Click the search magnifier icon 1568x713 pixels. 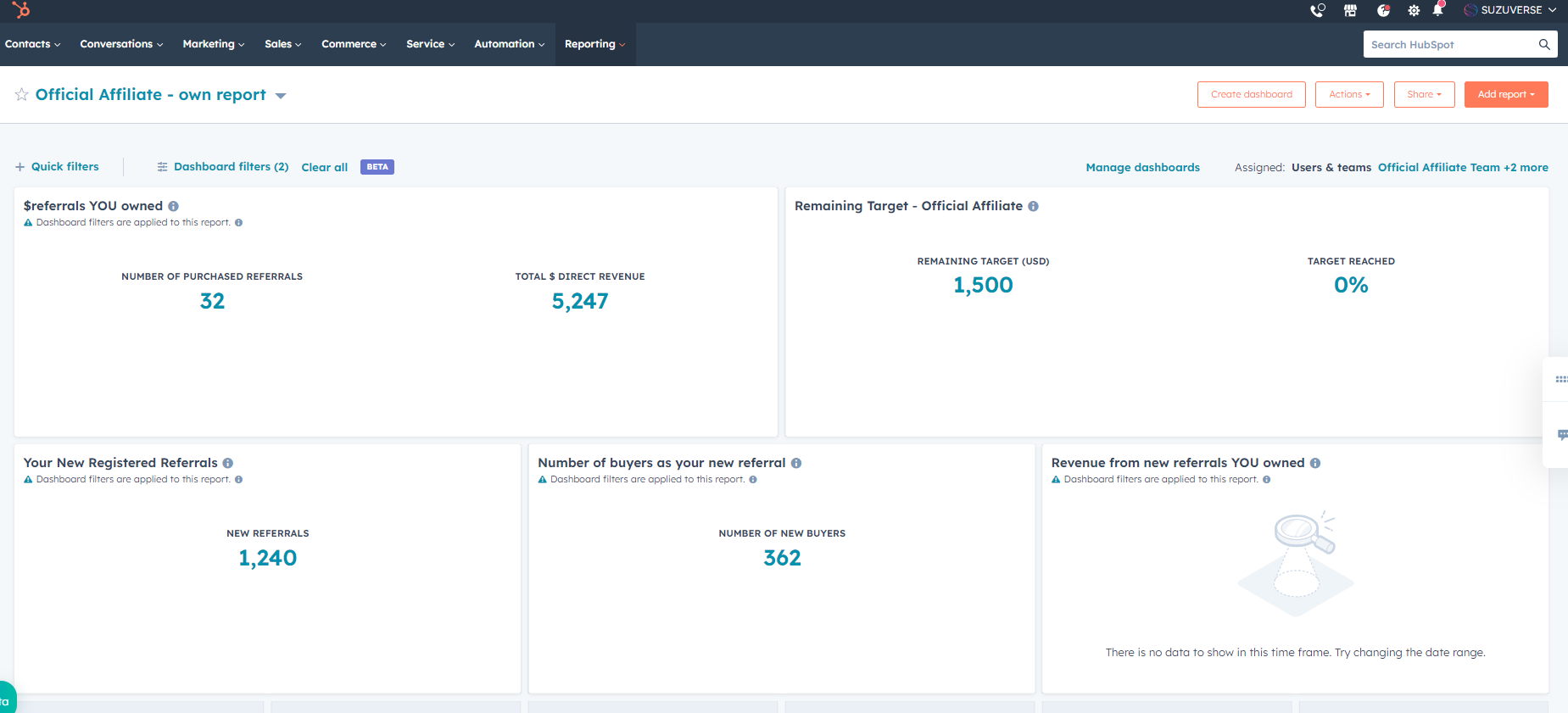(x=1544, y=45)
